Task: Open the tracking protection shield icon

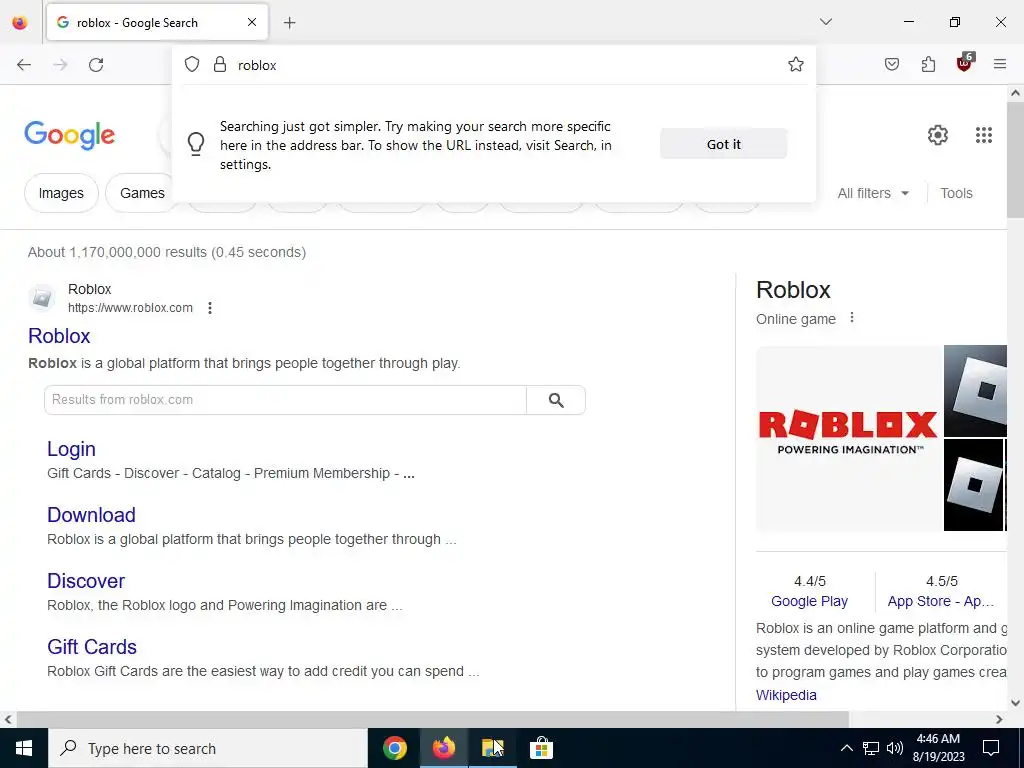Action: click(x=191, y=64)
